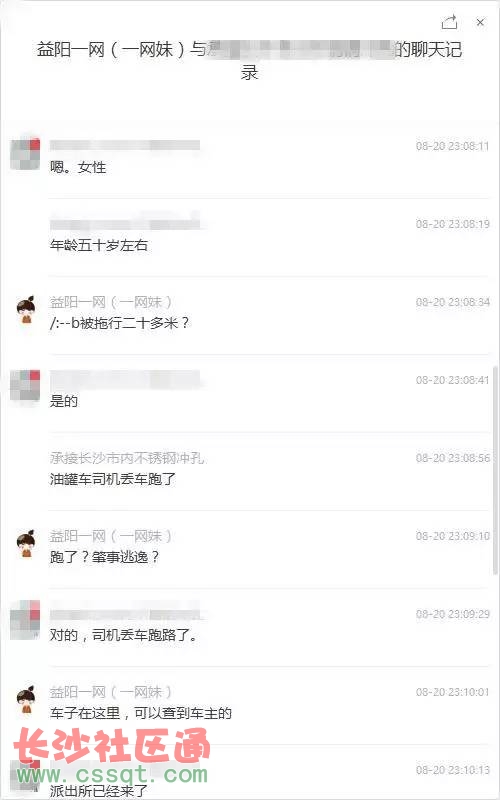Select the message "派出所已经来了"
The height and width of the screenshot is (800, 500).
pyautogui.click(x=99, y=791)
